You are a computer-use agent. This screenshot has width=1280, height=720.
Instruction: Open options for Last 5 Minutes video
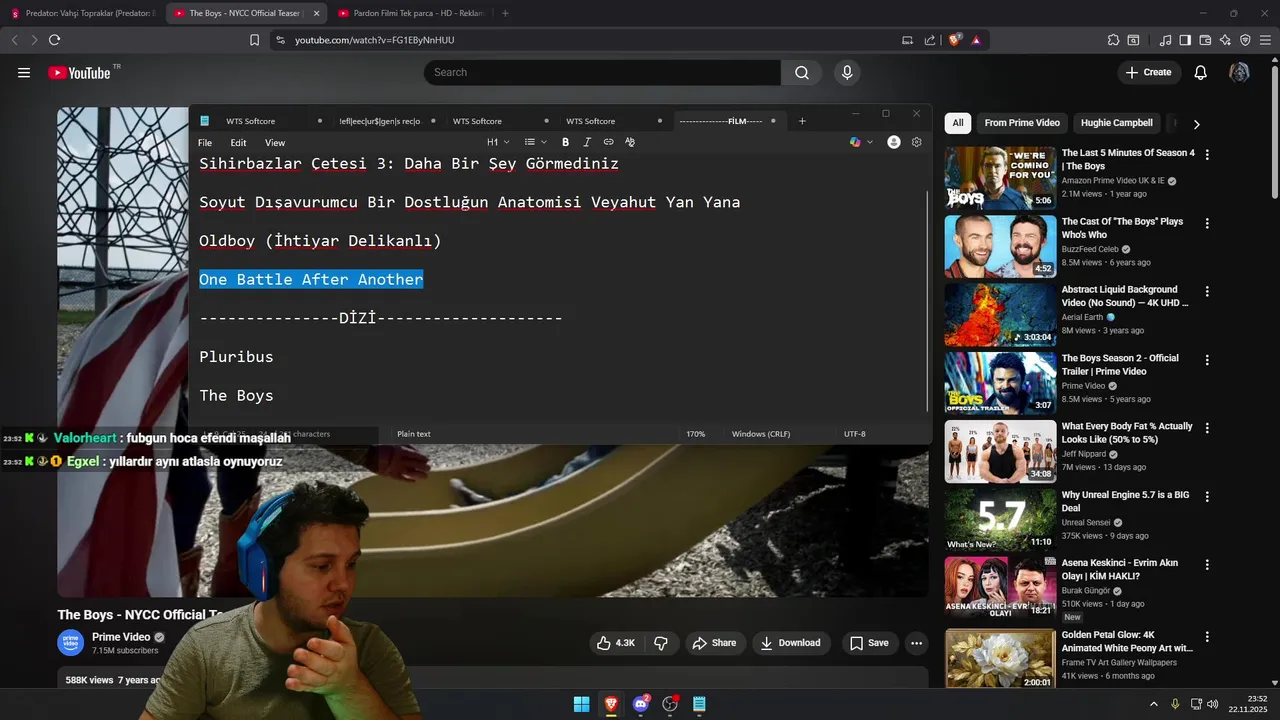coord(1207,155)
